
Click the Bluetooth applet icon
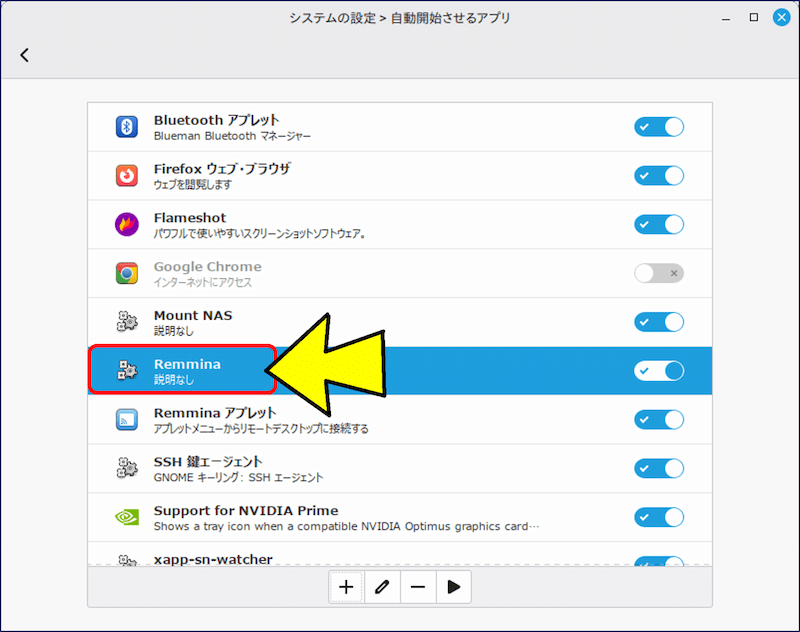127,127
